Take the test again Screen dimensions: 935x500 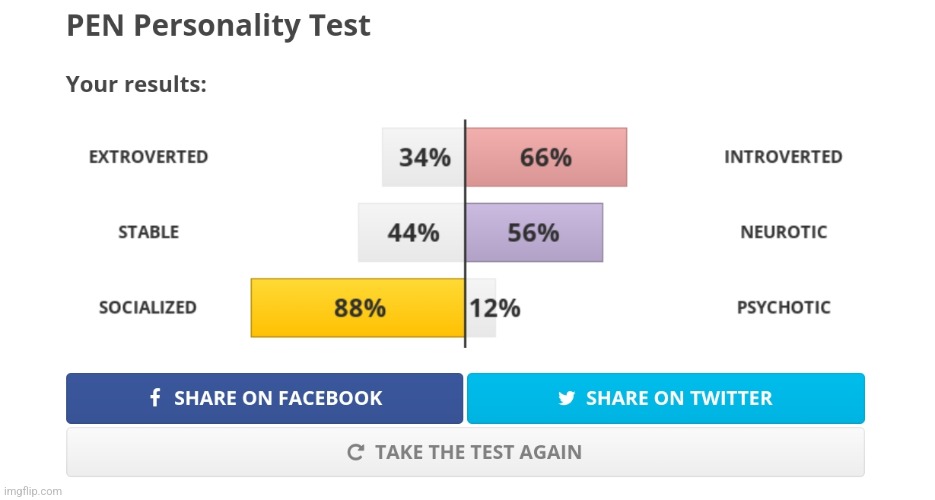465,452
